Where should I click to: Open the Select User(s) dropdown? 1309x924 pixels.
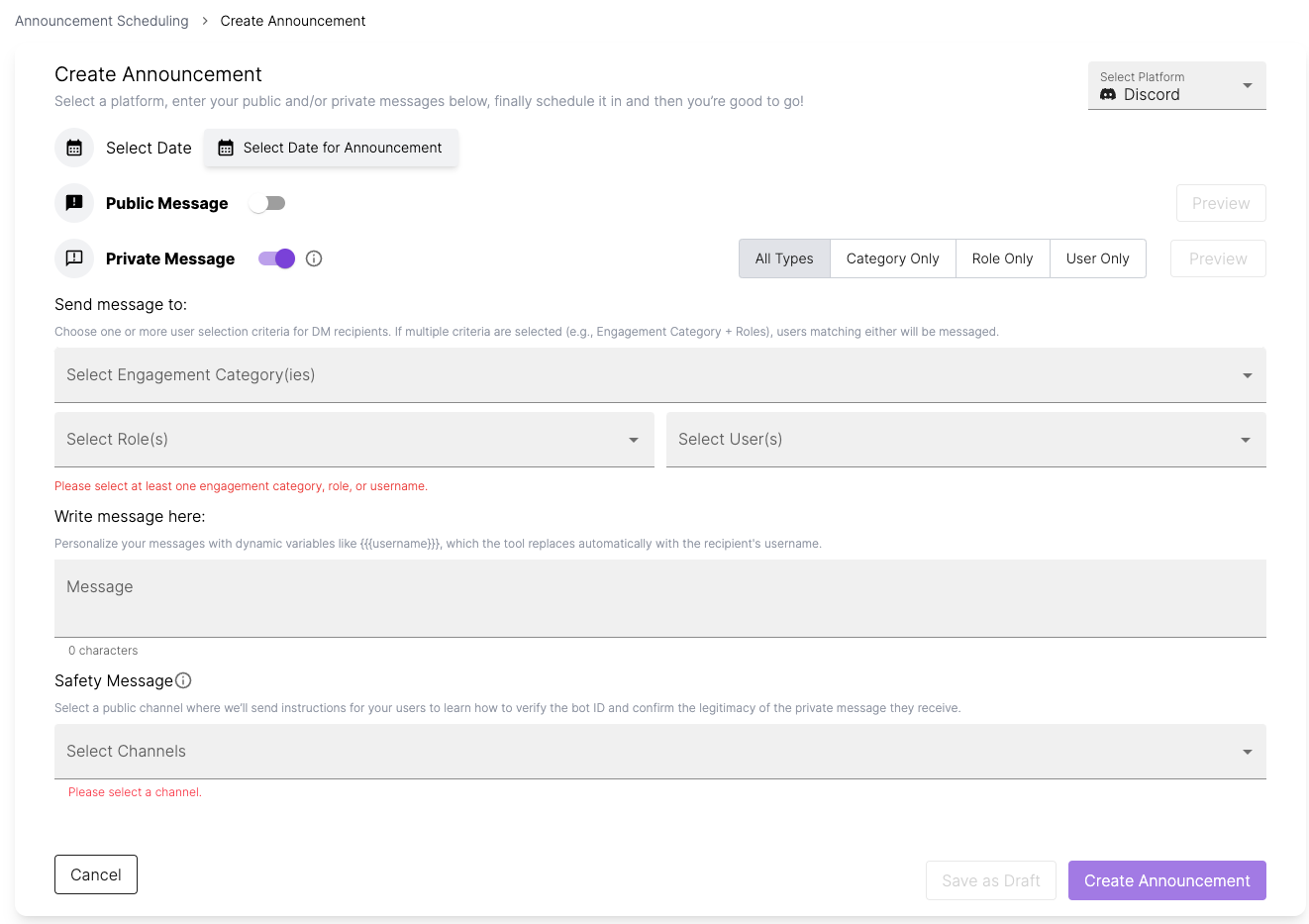tap(965, 440)
